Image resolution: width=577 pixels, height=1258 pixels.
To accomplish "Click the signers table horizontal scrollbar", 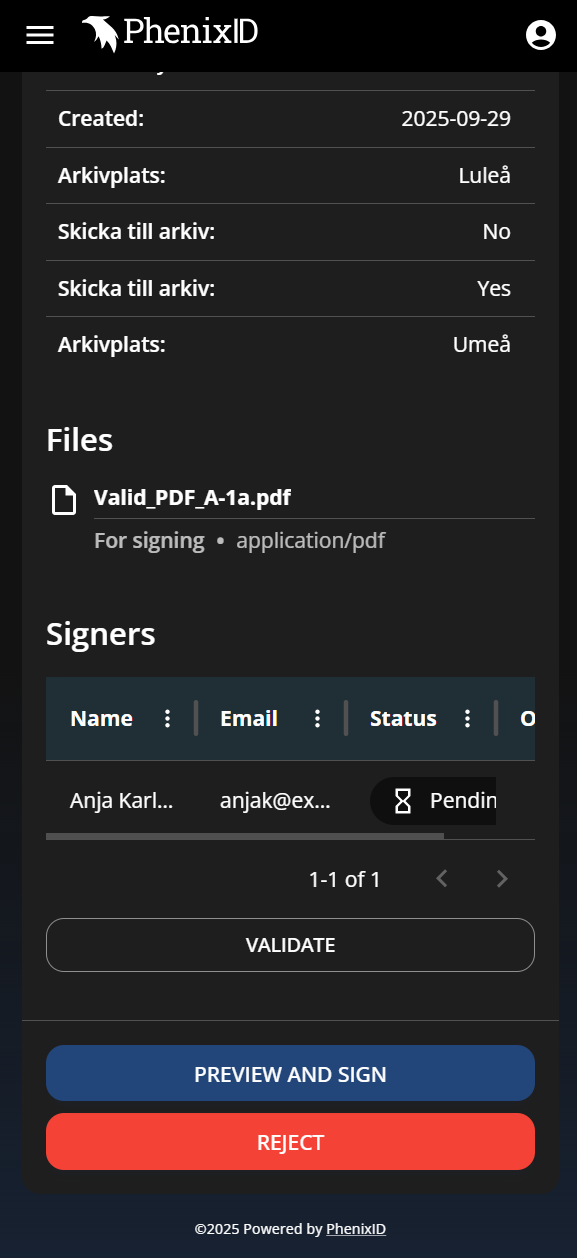I will (x=245, y=836).
